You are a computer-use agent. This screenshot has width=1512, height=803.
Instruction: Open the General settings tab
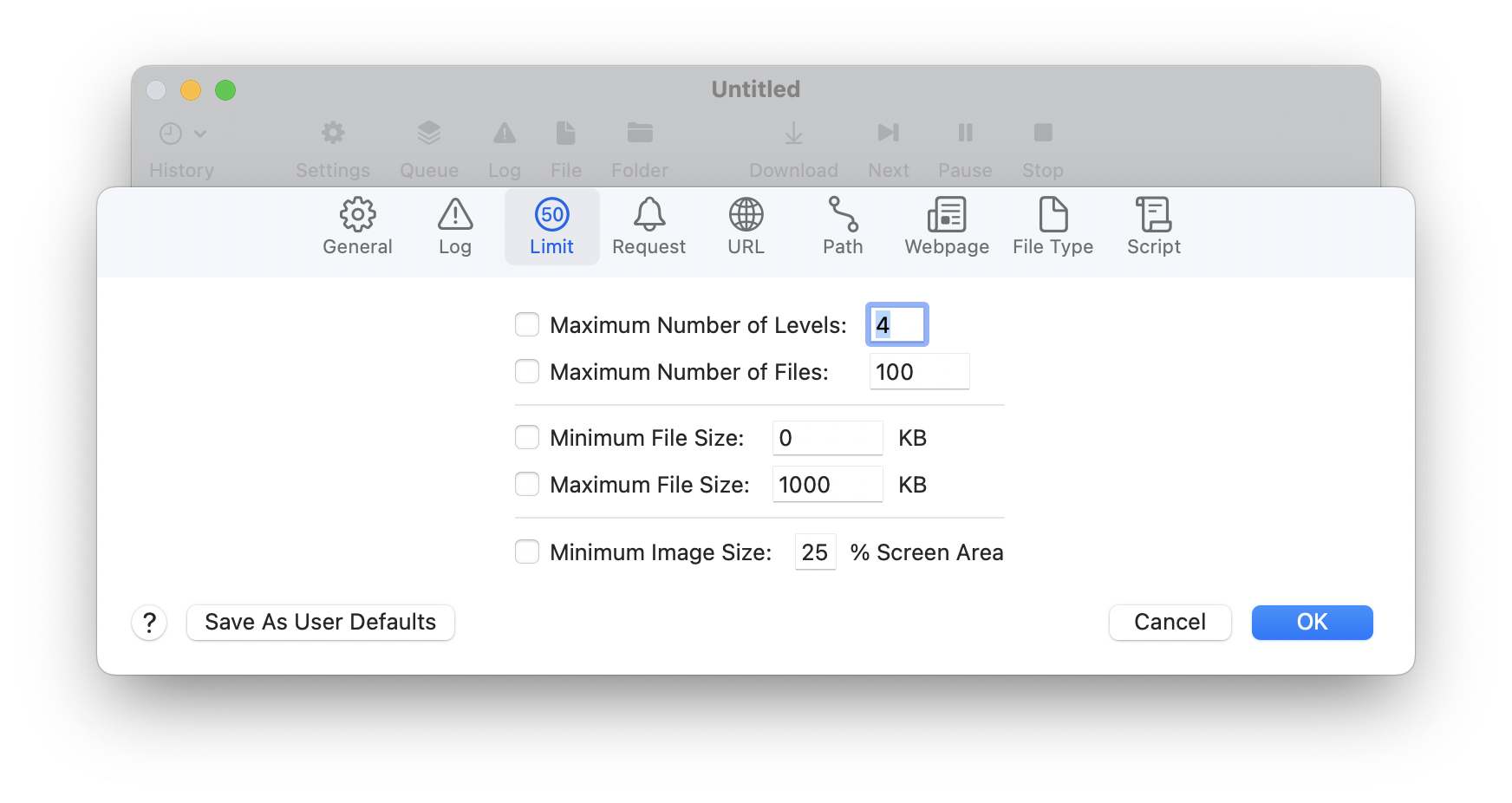tap(357, 226)
